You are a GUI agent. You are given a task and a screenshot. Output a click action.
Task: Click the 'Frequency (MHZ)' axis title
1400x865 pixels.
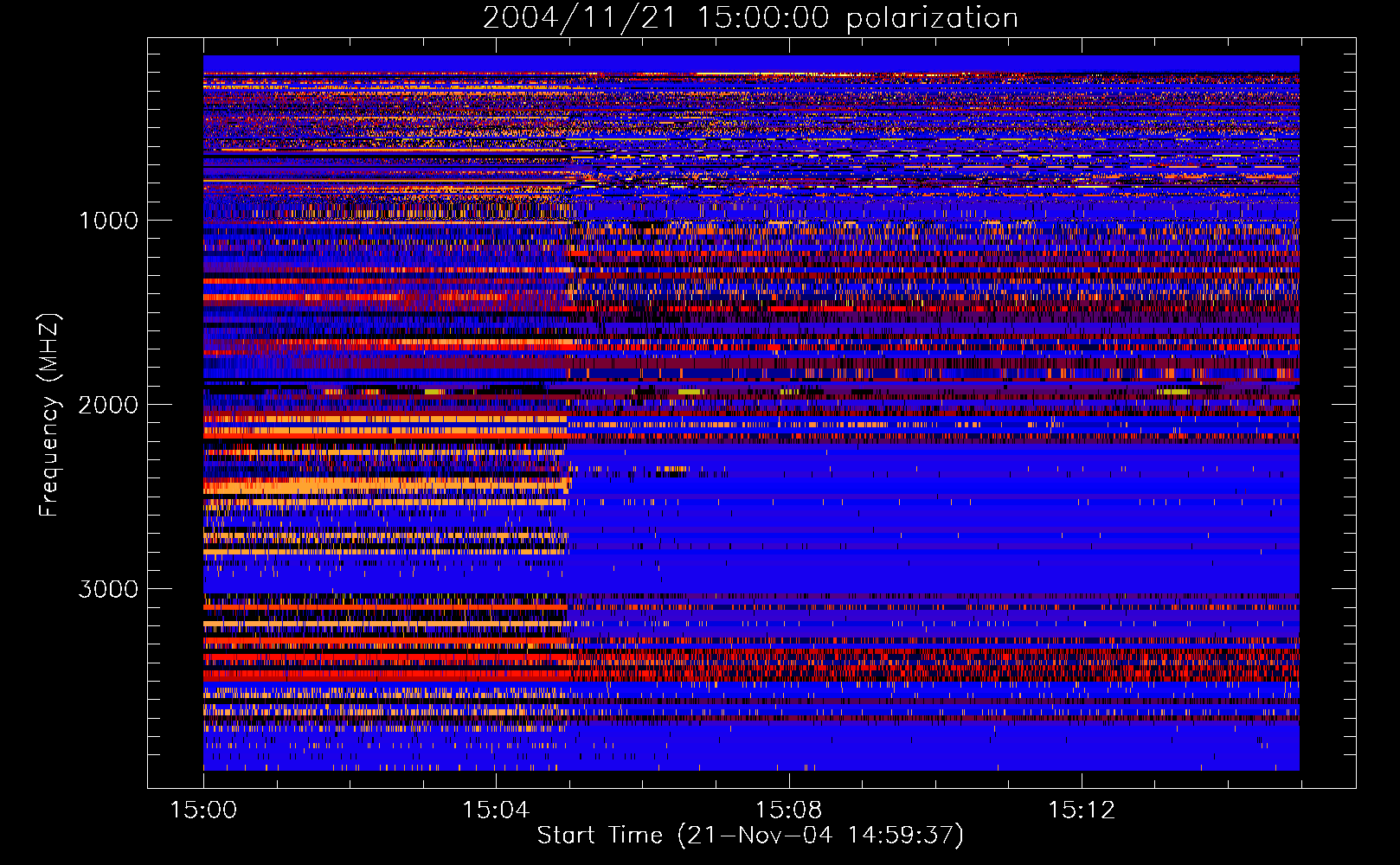[50, 415]
